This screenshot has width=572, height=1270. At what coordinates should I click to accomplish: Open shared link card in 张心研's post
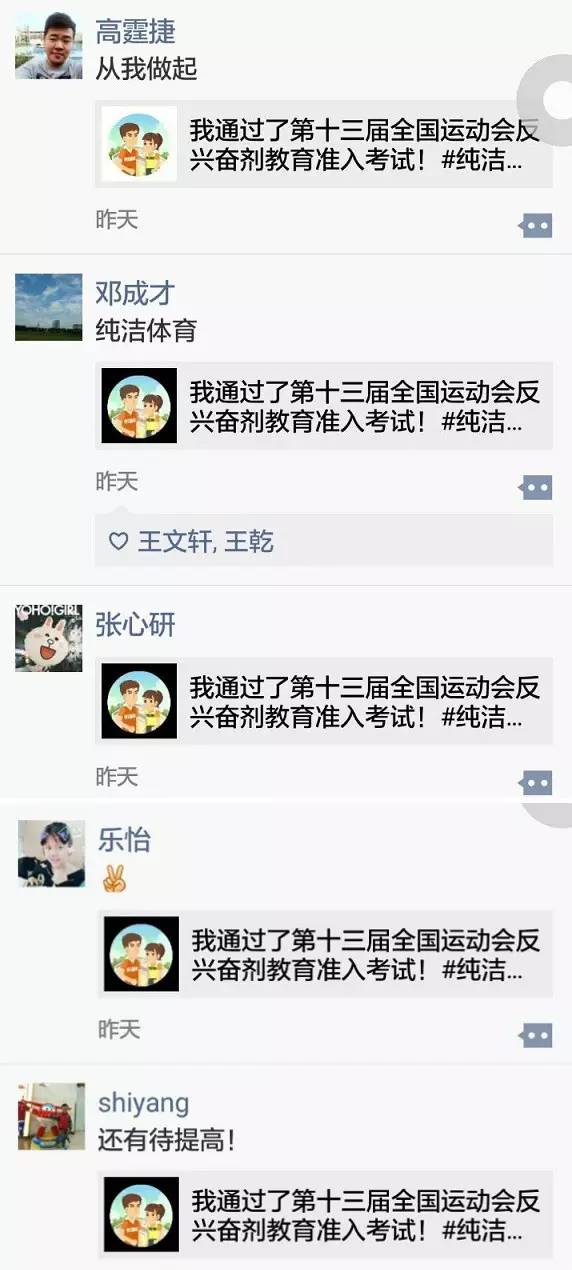coord(324,700)
